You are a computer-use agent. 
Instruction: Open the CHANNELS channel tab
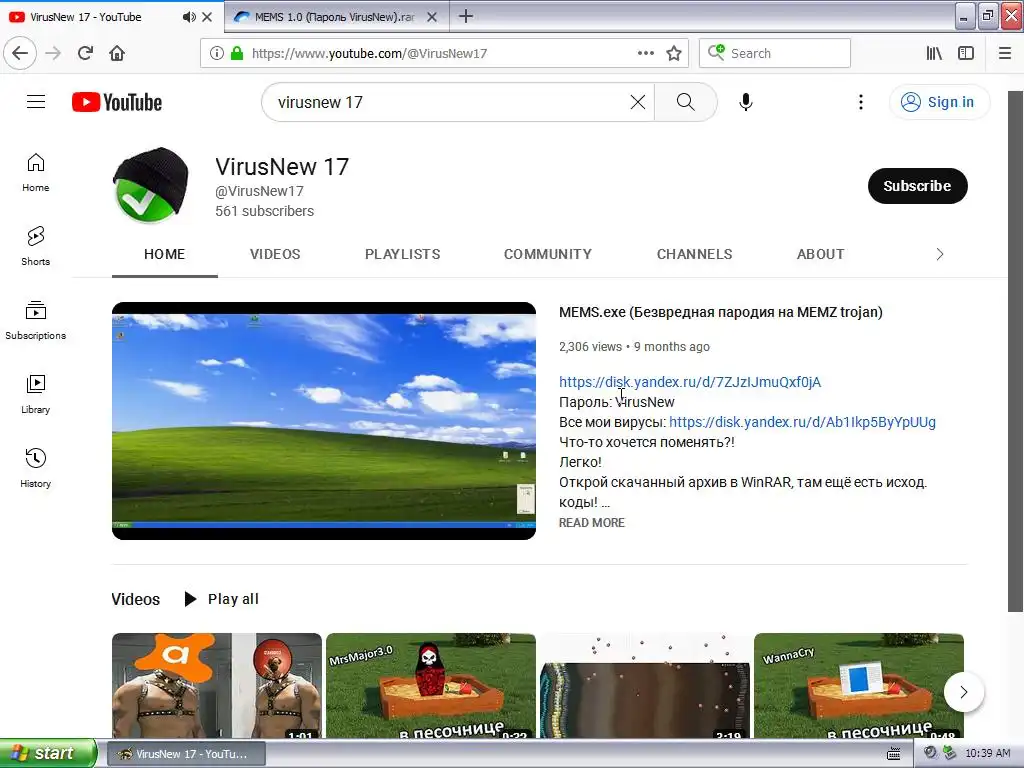(x=694, y=254)
